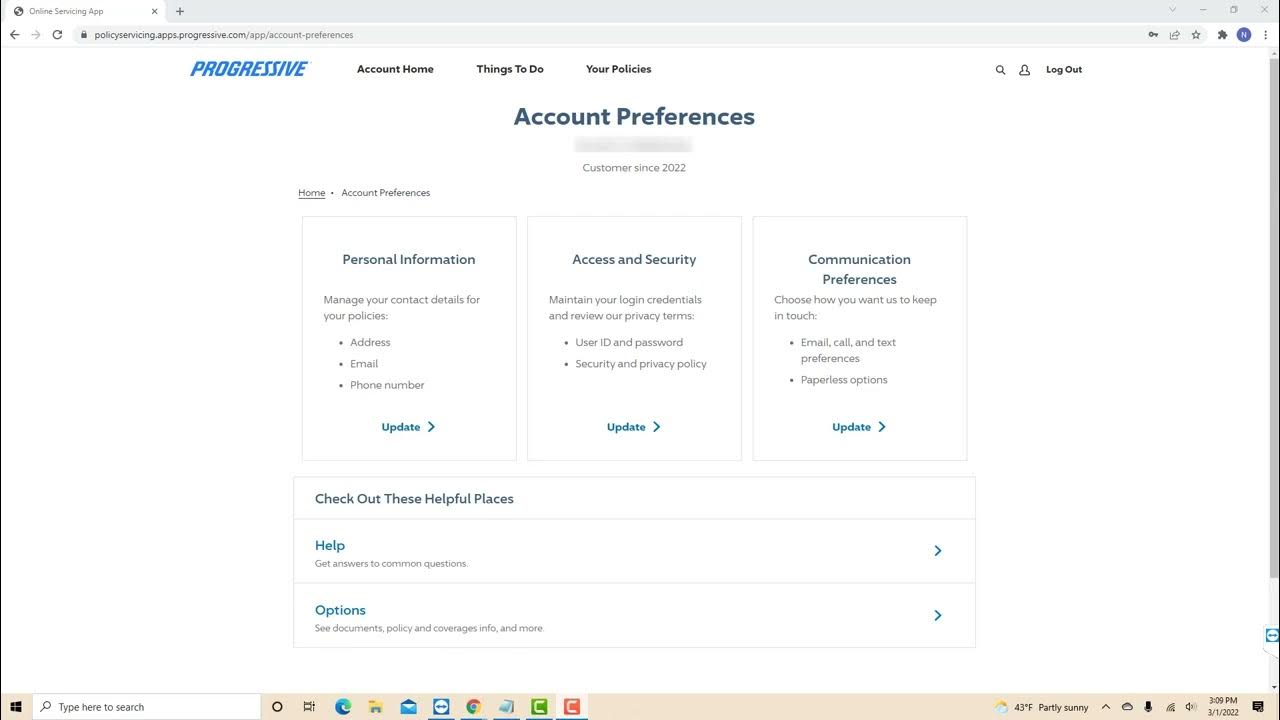Open Chrome profile avatar N
The height and width of the screenshot is (720, 1280).
click(1244, 34)
